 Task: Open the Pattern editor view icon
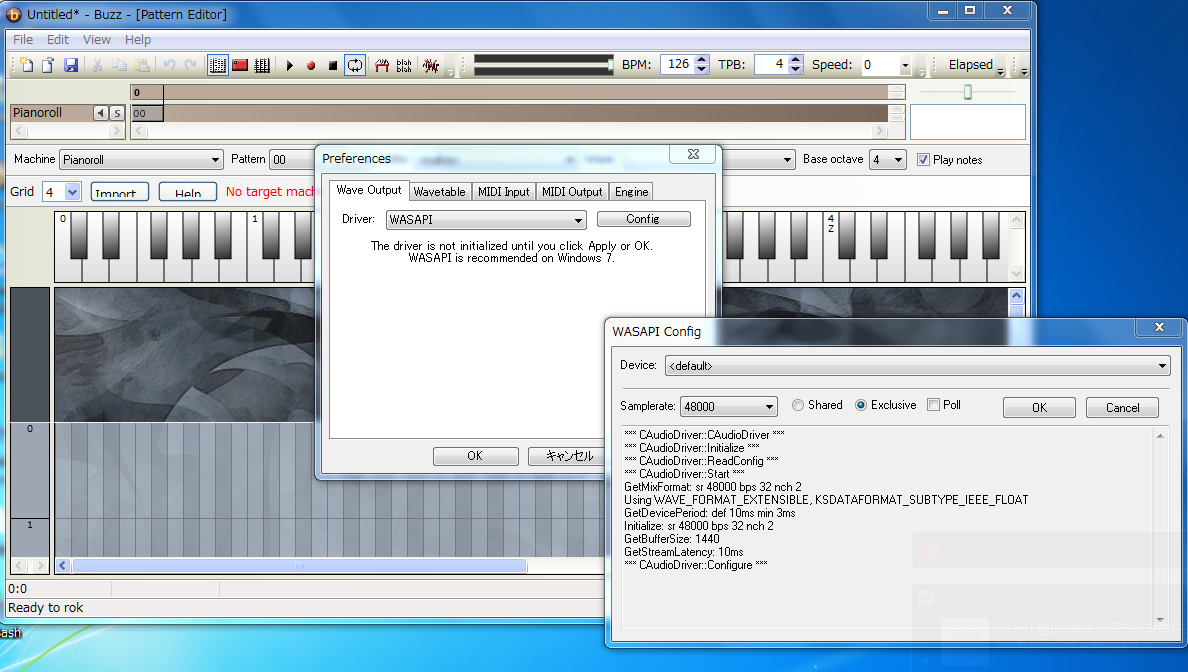click(218, 65)
